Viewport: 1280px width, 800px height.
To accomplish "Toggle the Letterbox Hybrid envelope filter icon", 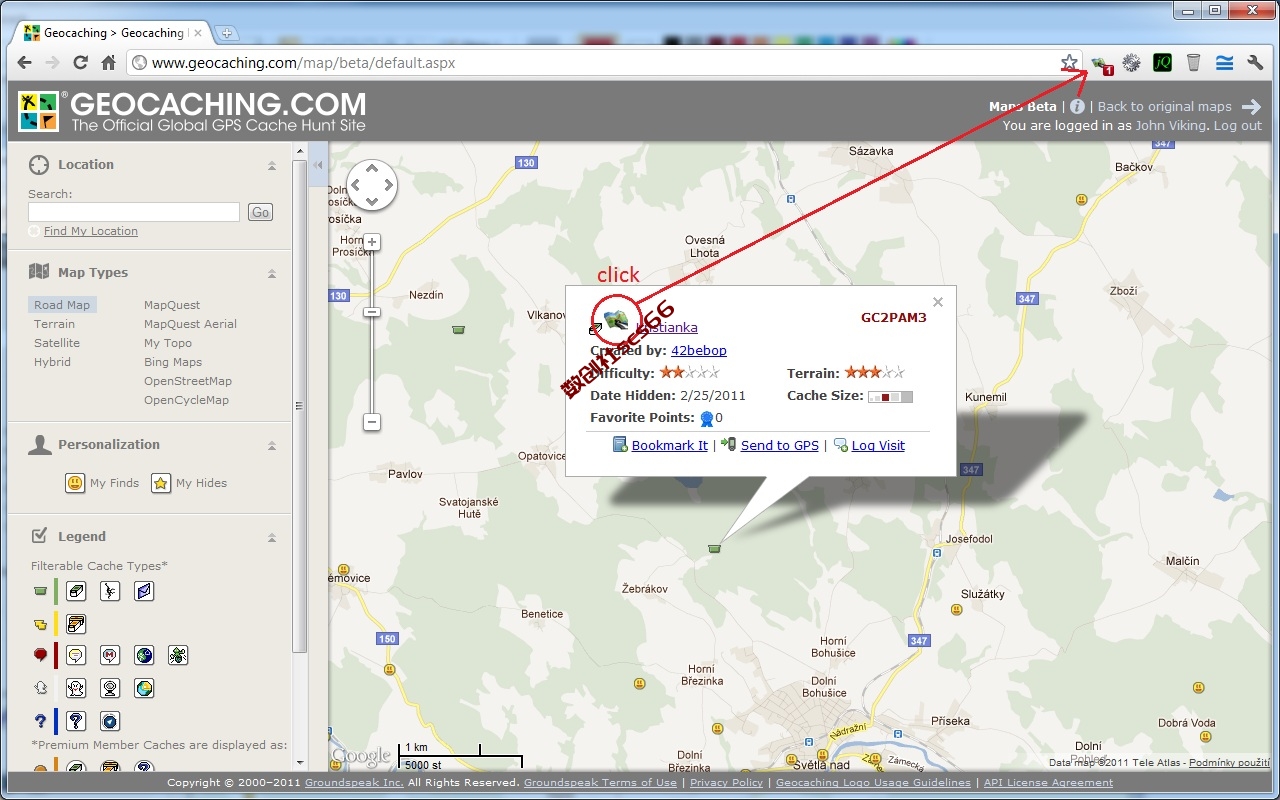I will coord(144,591).
